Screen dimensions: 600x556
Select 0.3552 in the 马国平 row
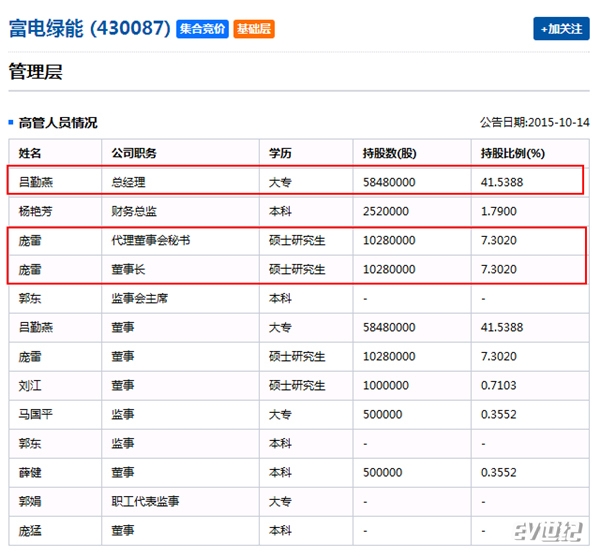tap(499, 414)
